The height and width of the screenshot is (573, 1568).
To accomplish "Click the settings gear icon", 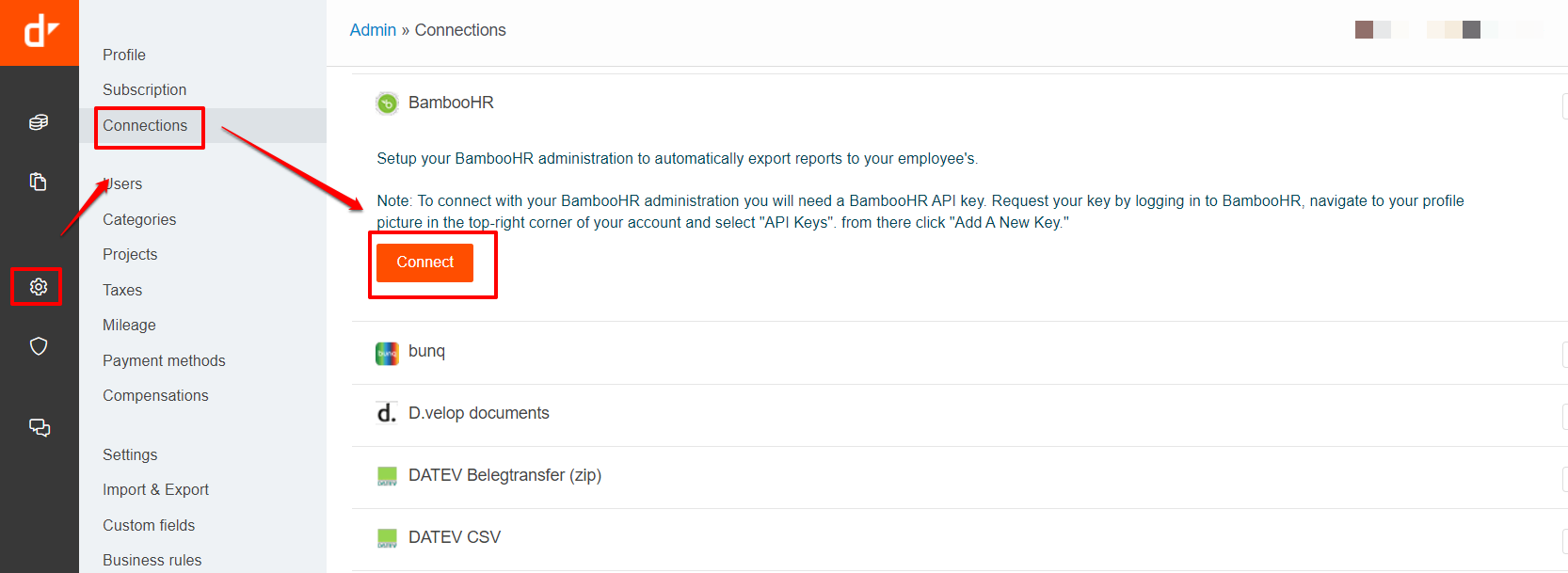I will coord(39,287).
